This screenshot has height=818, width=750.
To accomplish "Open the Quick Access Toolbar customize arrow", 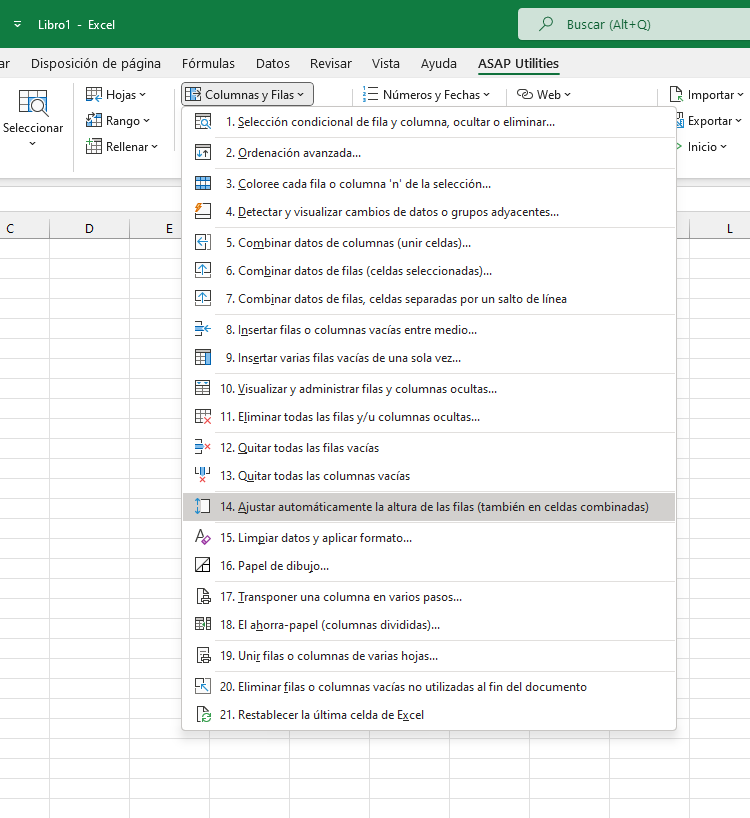I will [17, 24].
